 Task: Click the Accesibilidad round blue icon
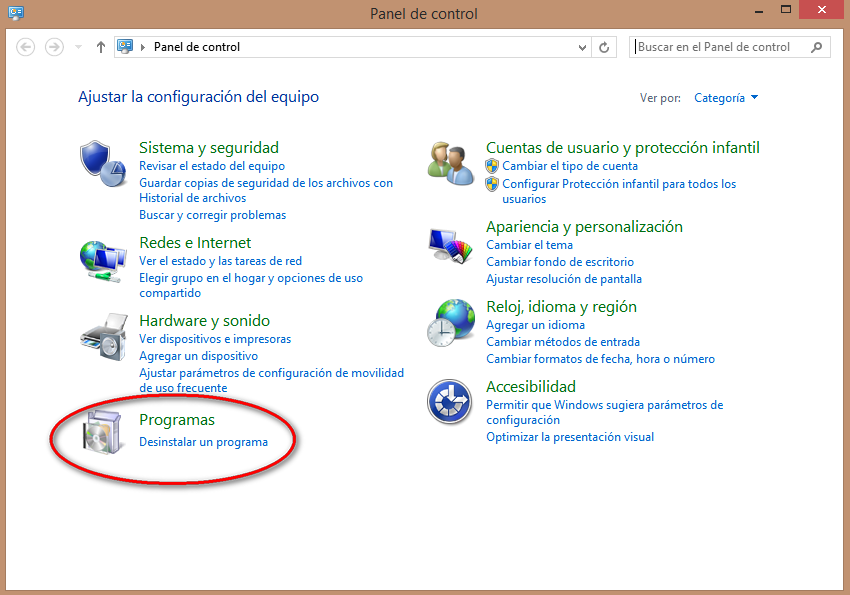(x=449, y=402)
